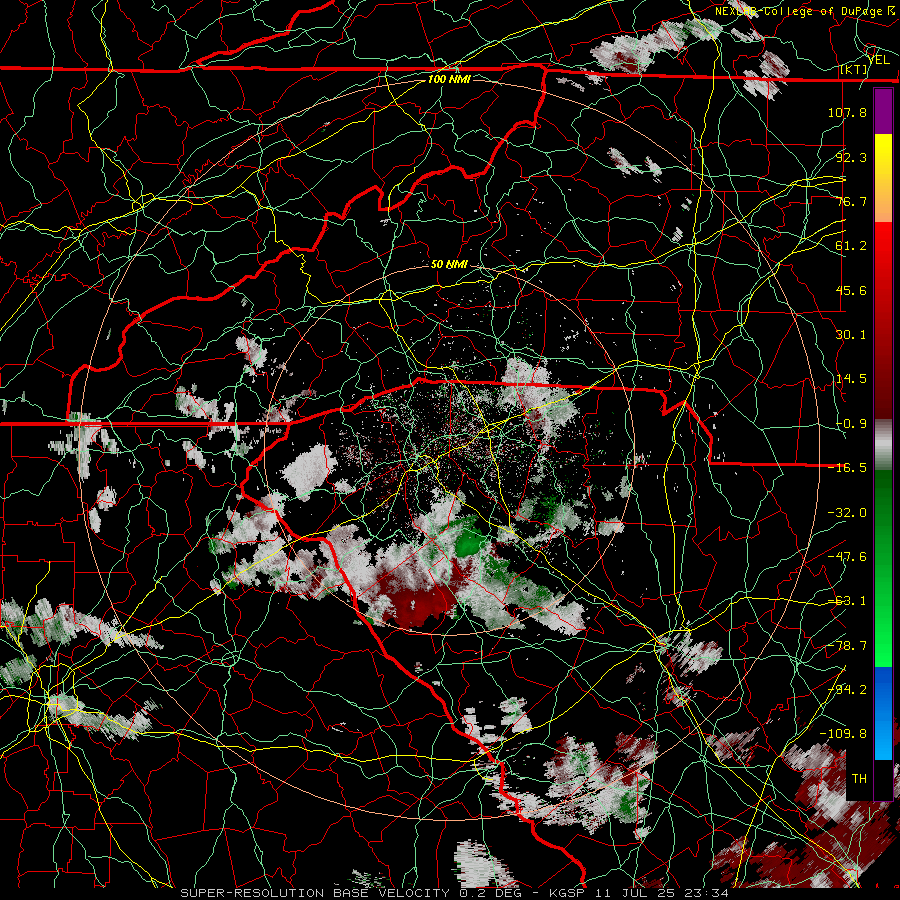
Task: Select the 76.7 velocity scale value
Action: 851,201
